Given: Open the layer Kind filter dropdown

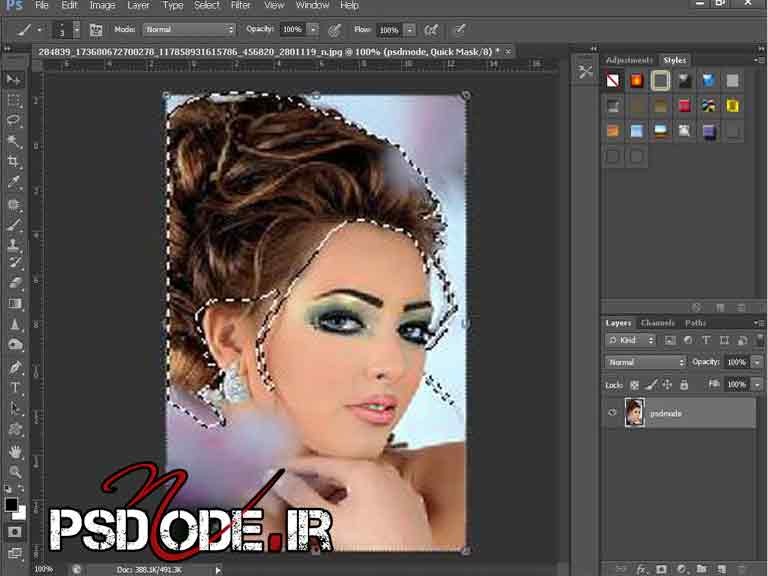Looking at the screenshot, I should click(x=630, y=340).
